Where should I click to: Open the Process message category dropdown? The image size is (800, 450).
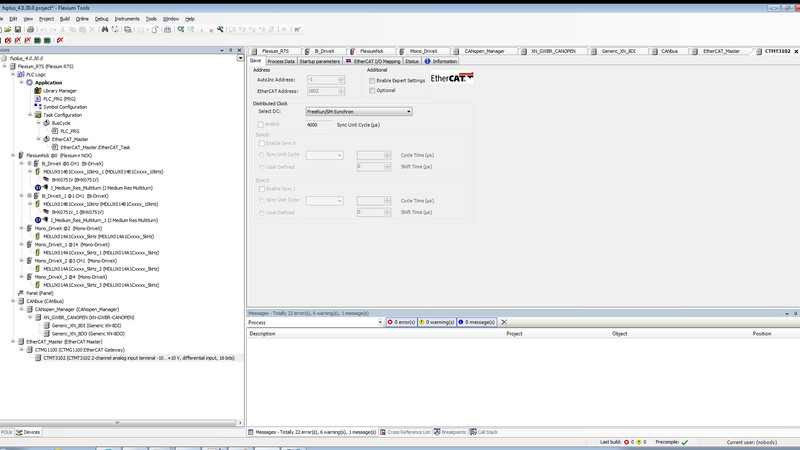point(380,322)
